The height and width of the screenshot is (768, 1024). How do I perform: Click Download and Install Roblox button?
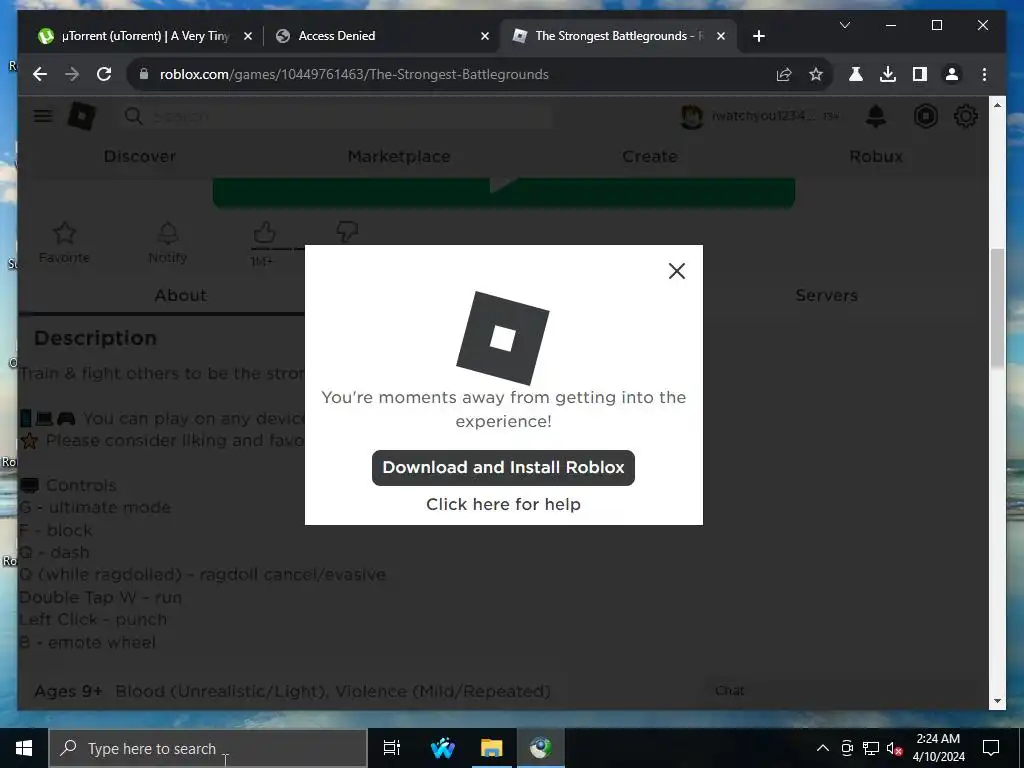[504, 468]
